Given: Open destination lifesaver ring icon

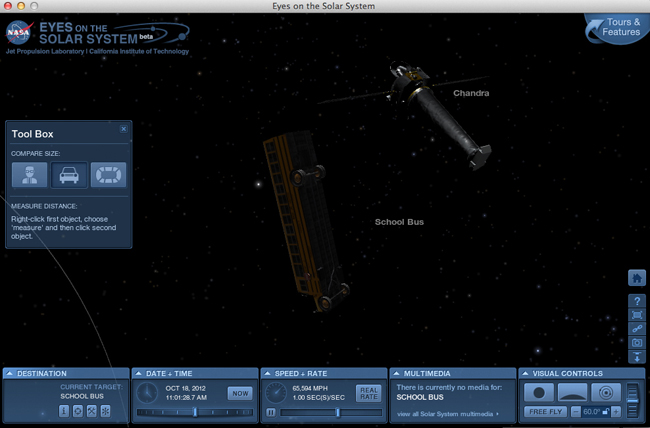Looking at the screenshot, I should pyautogui.click(x=78, y=411).
